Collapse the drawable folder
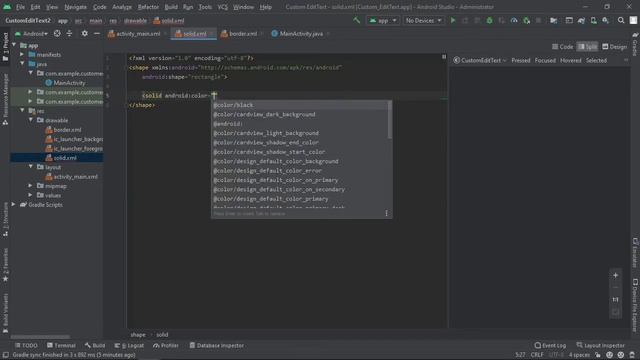Viewport: 640px width, 360px height. (x=31, y=120)
